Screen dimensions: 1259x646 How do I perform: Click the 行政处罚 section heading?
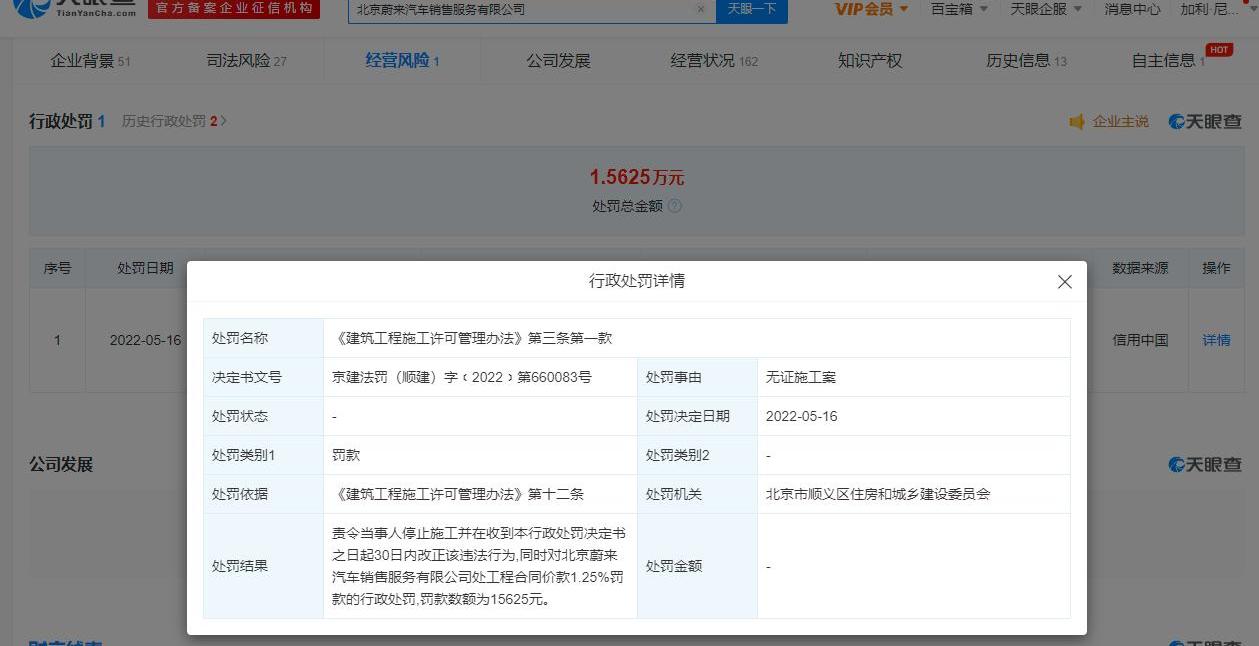pos(60,121)
